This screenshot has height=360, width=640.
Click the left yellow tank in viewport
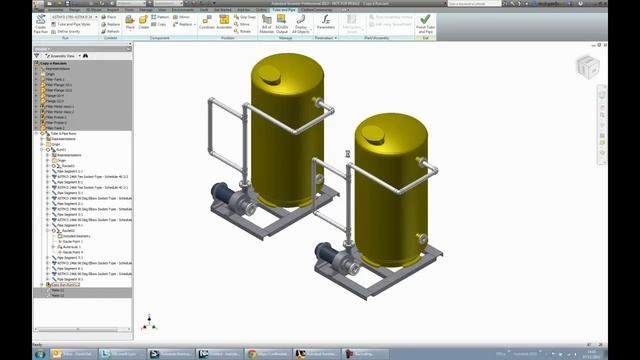(x=287, y=131)
